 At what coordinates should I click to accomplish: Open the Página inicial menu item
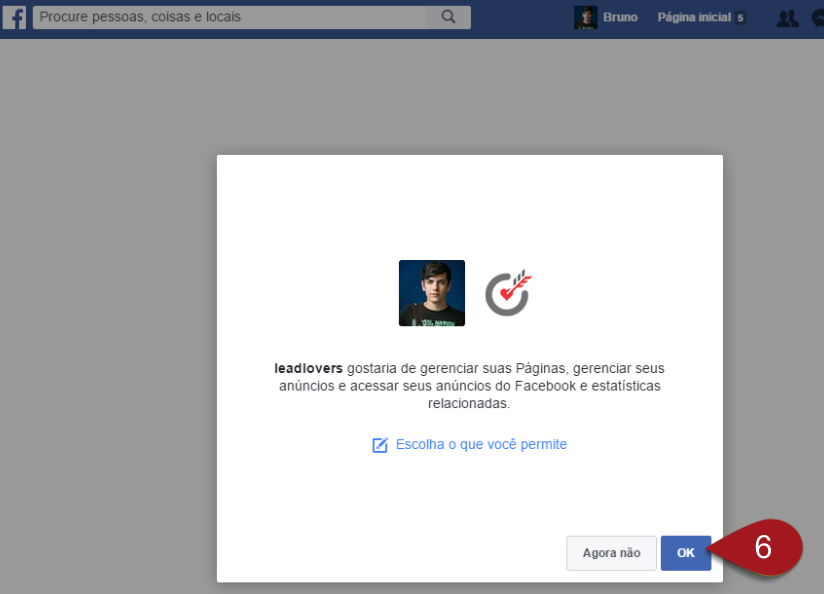click(693, 18)
